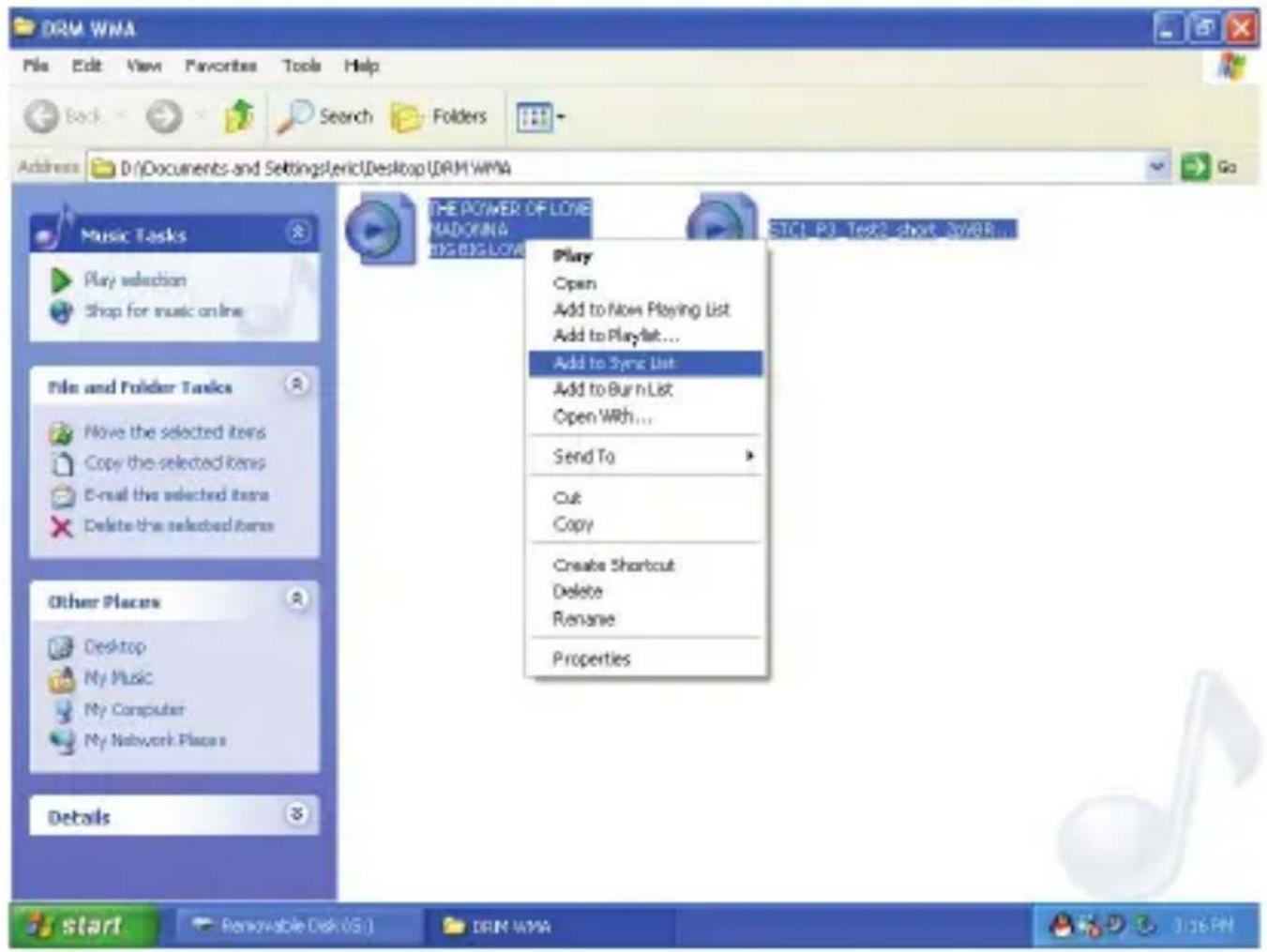Open My Music in Other Places
This screenshot has height=952, width=1267.
click(118, 677)
